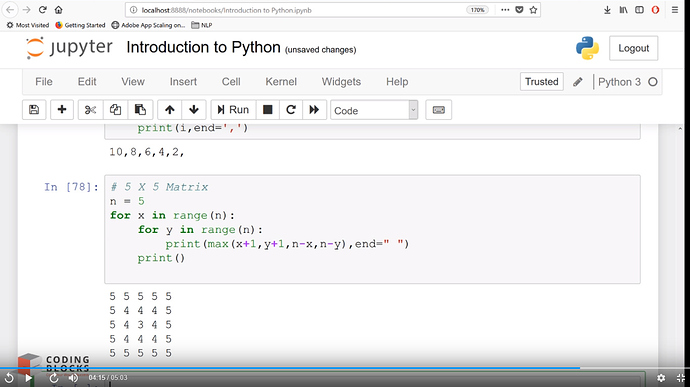Click the 170% zoom indicator
This screenshot has width=690, height=387.
[x=477, y=10]
